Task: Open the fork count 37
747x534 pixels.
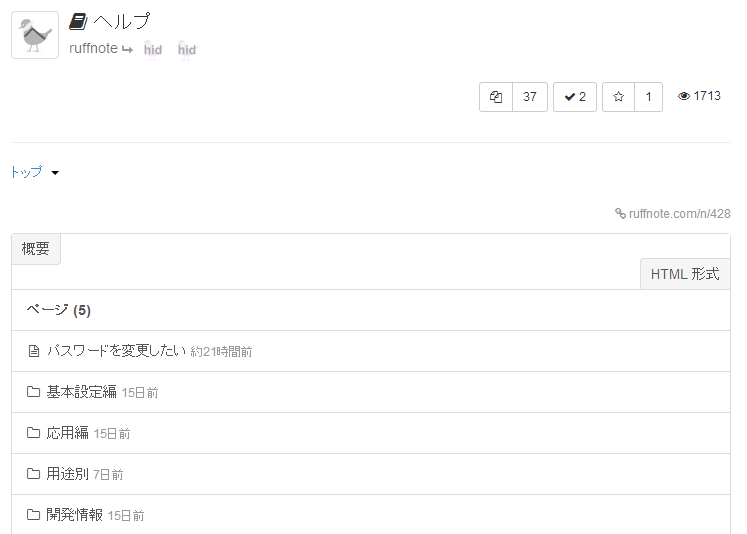Action: click(x=530, y=97)
